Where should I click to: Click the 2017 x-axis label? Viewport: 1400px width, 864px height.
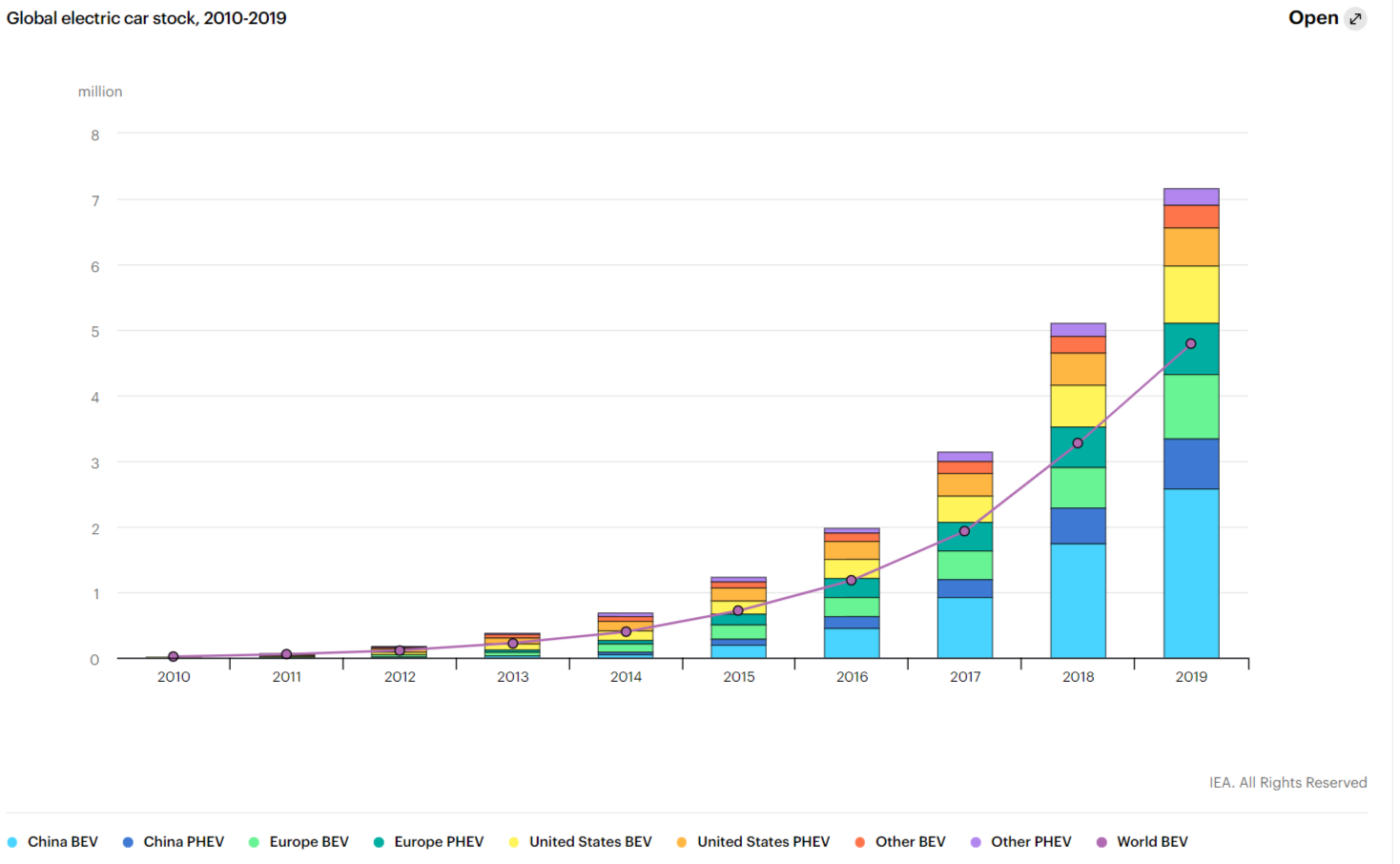click(965, 676)
